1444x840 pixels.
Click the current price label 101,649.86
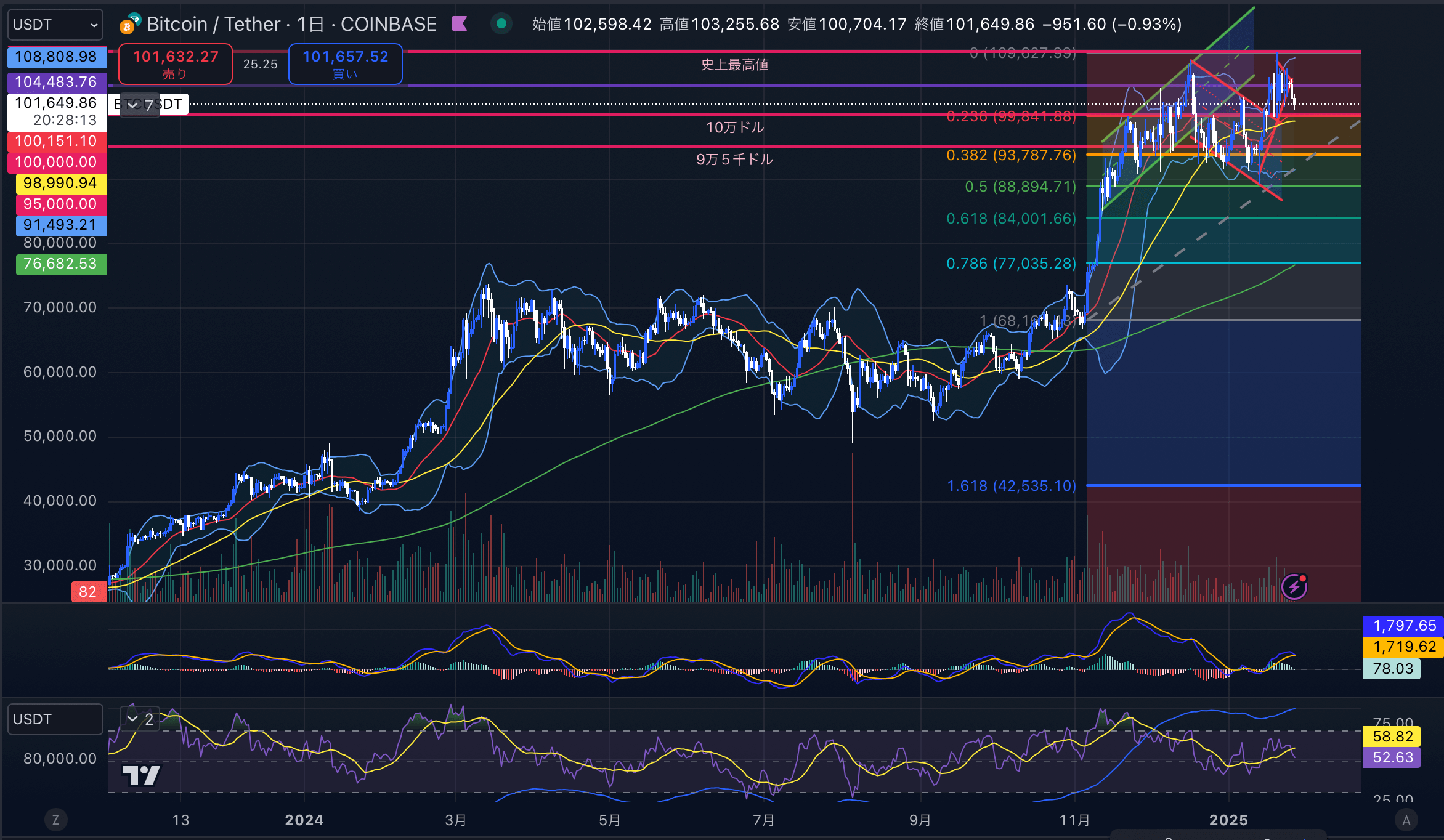pos(57,111)
